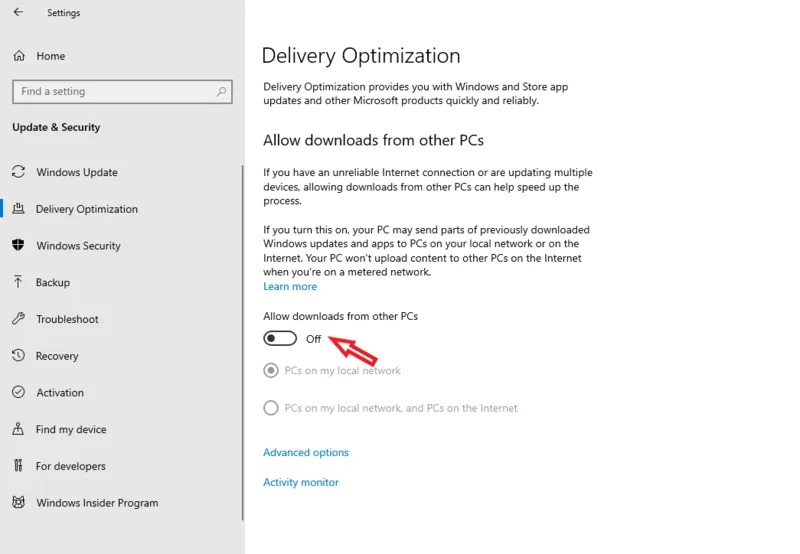Open Troubleshoot settings page
Viewport: 800px width, 554px height.
pos(67,319)
